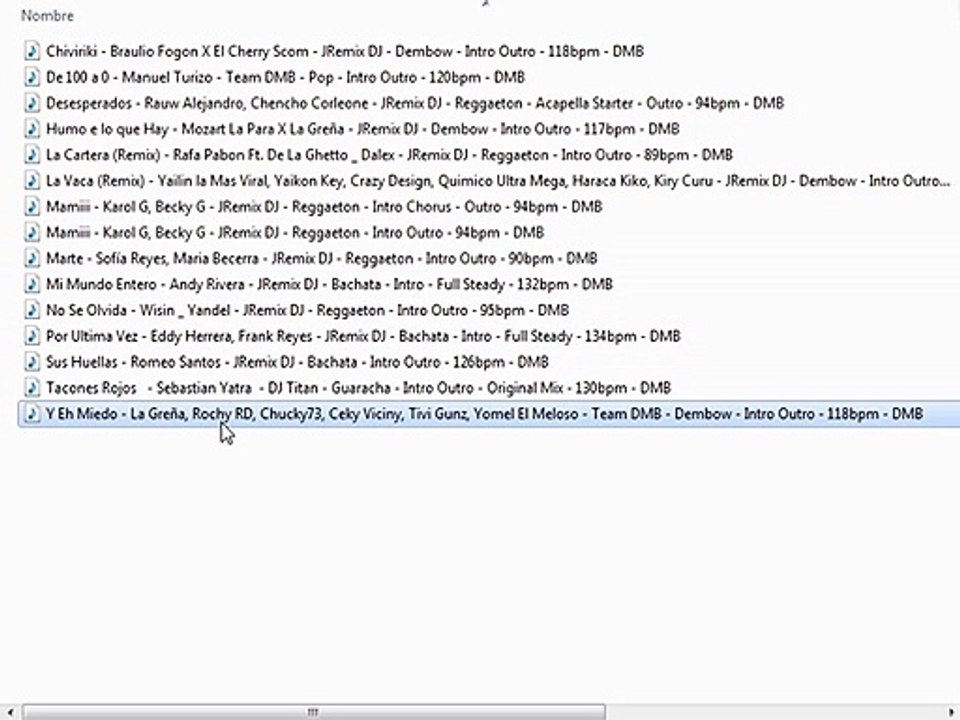960x720 pixels.
Task: Select file De 100 a 0 - Manuel Turizo
Action: tap(285, 77)
